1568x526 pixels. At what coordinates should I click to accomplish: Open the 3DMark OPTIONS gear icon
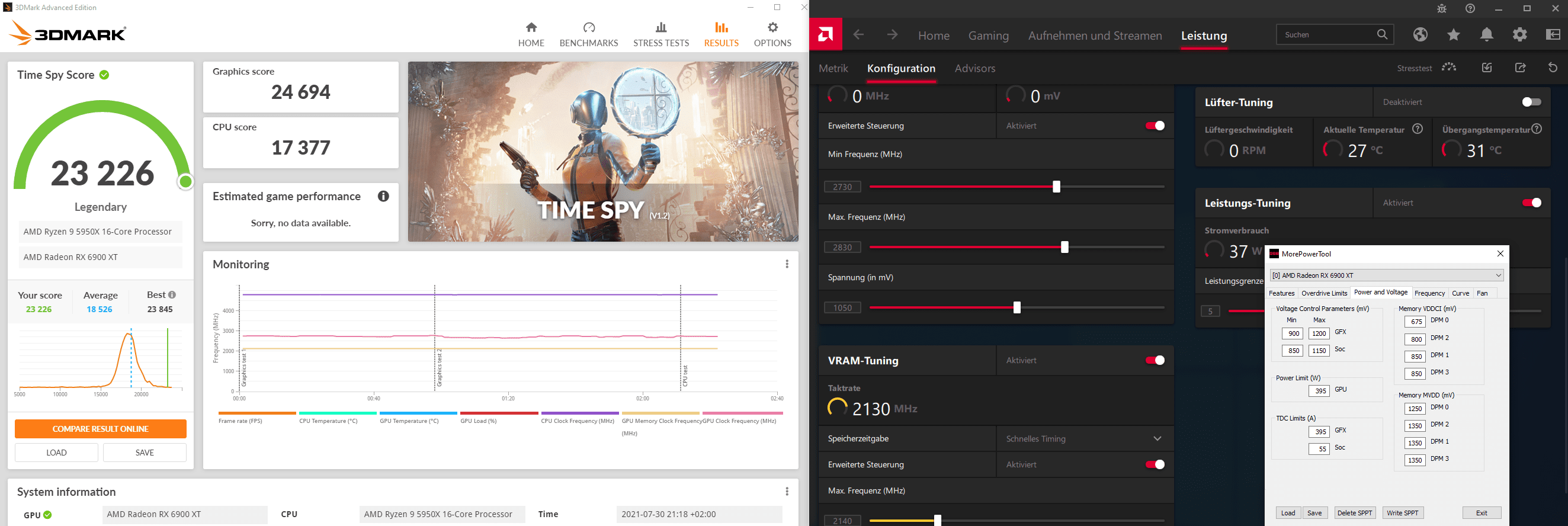coord(772,27)
